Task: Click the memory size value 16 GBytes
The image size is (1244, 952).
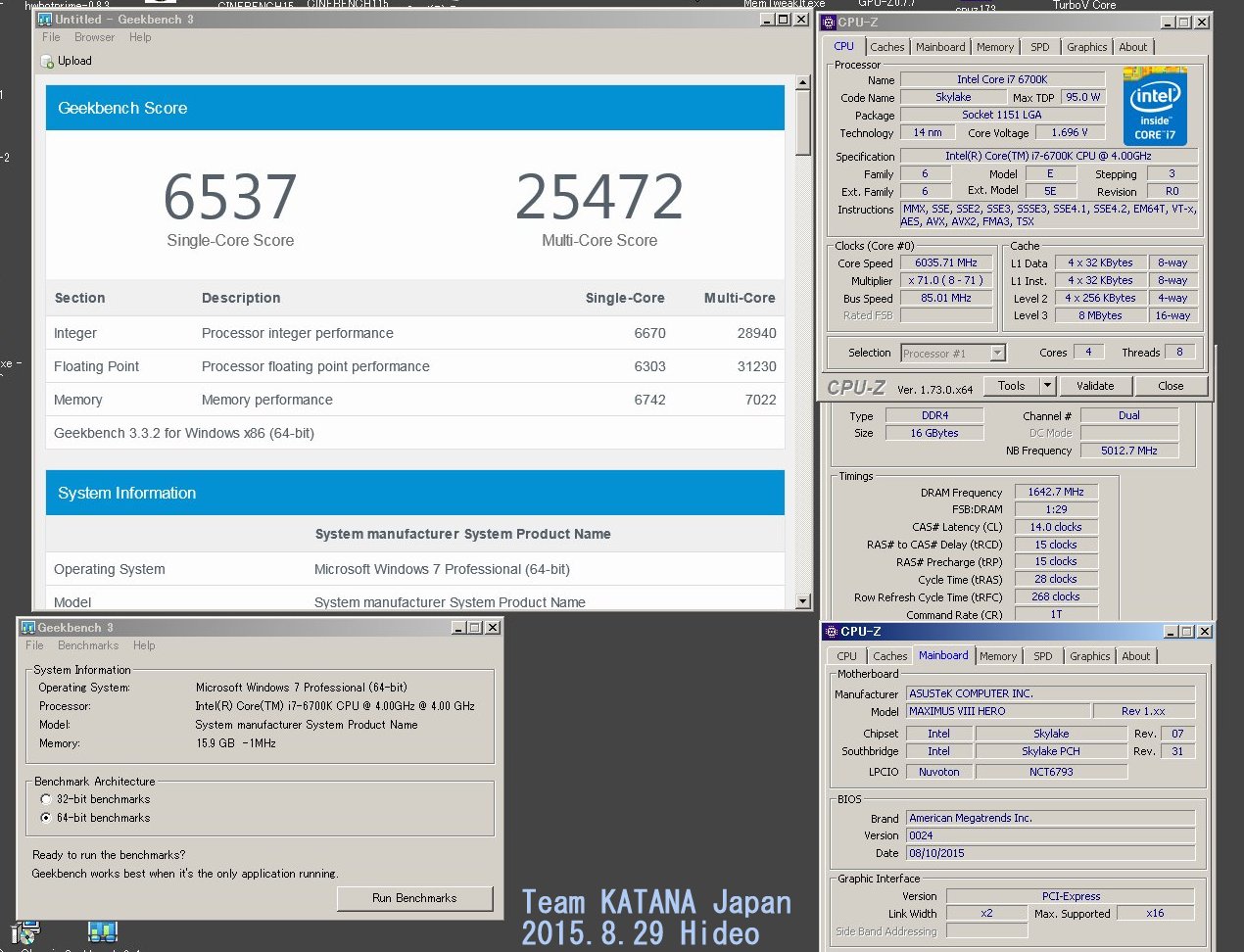Action: pyautogui.click(x=934, y=434)
